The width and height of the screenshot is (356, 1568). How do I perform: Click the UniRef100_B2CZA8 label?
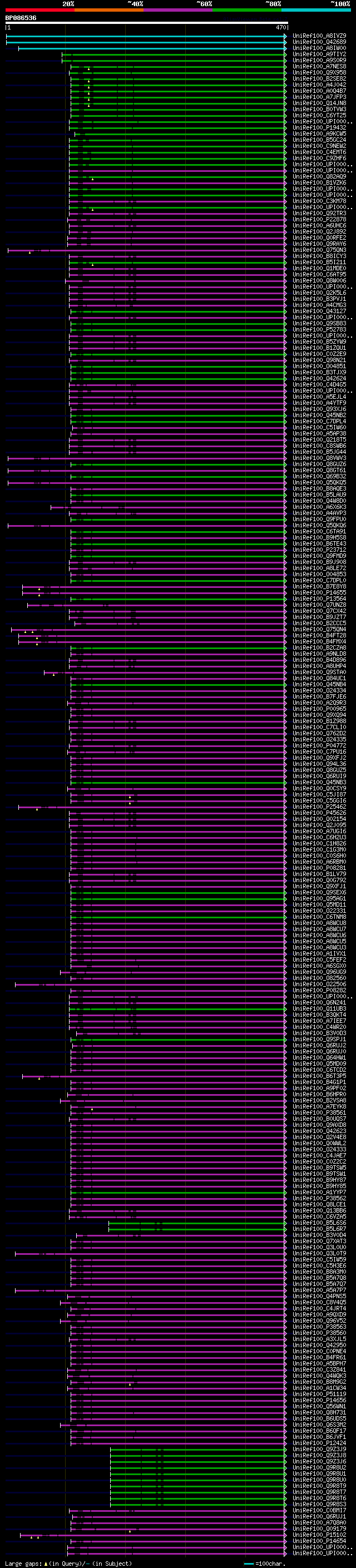[x=319, y=647]
